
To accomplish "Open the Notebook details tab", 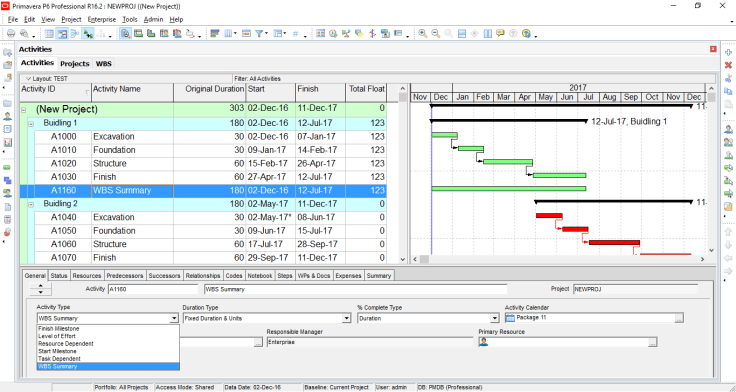I will tap(260, 276).
